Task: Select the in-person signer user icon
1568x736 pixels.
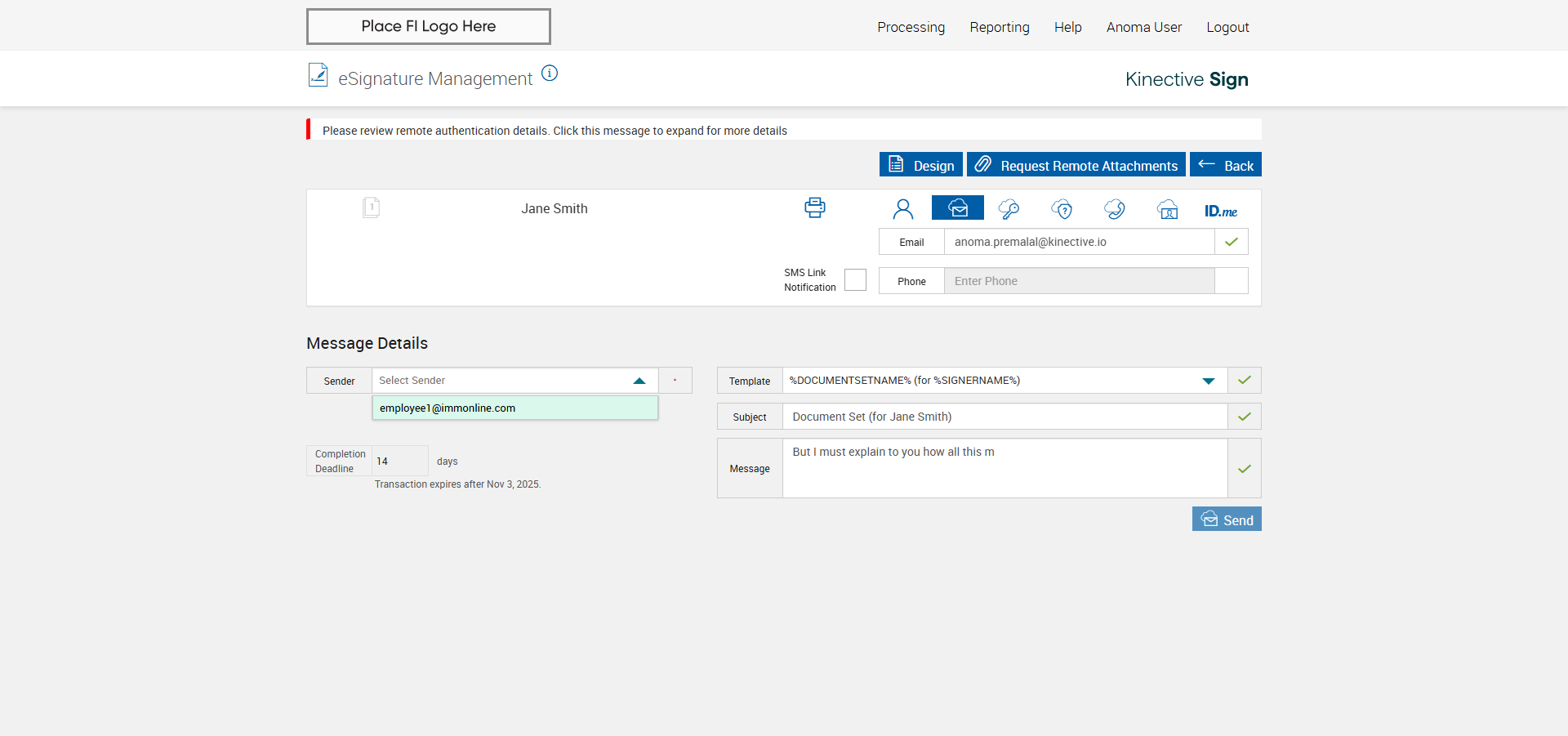Action: [902, 209]
